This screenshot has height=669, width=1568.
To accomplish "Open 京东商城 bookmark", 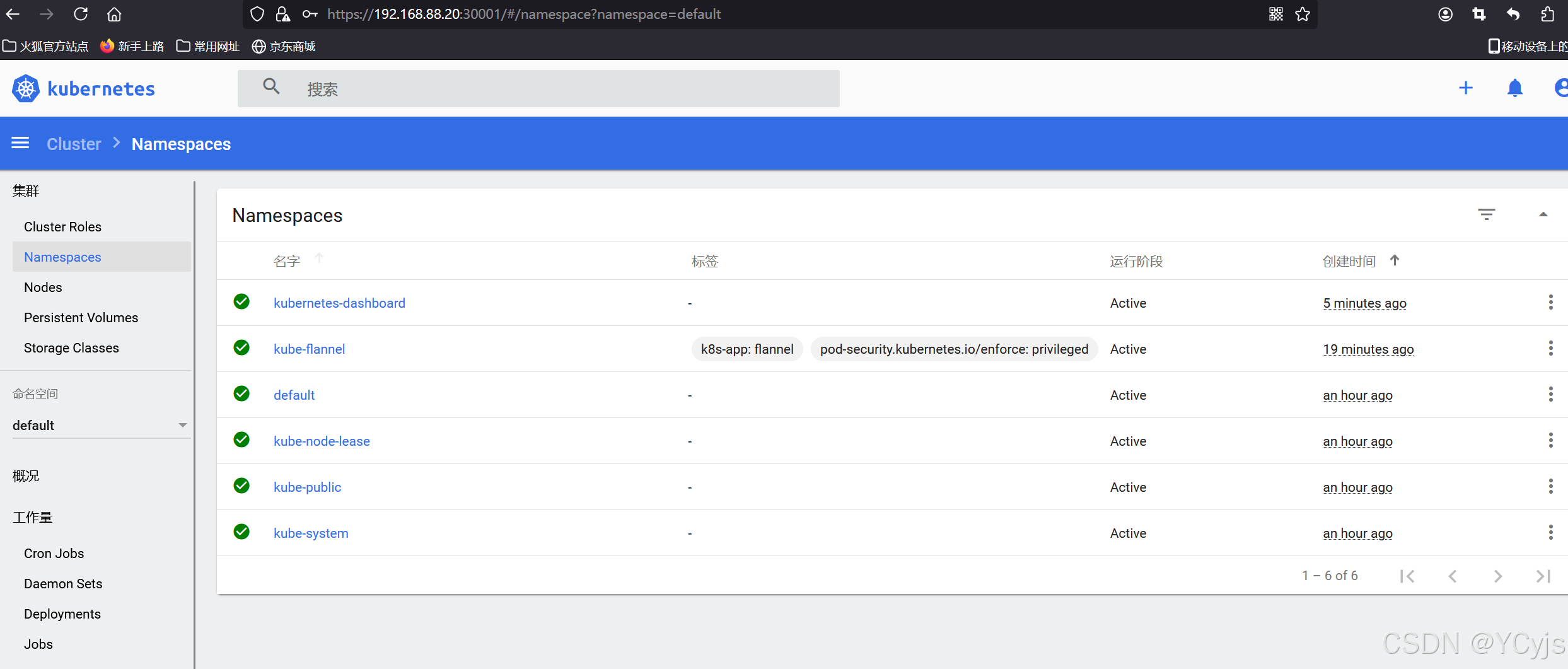I will coord(284,46).
